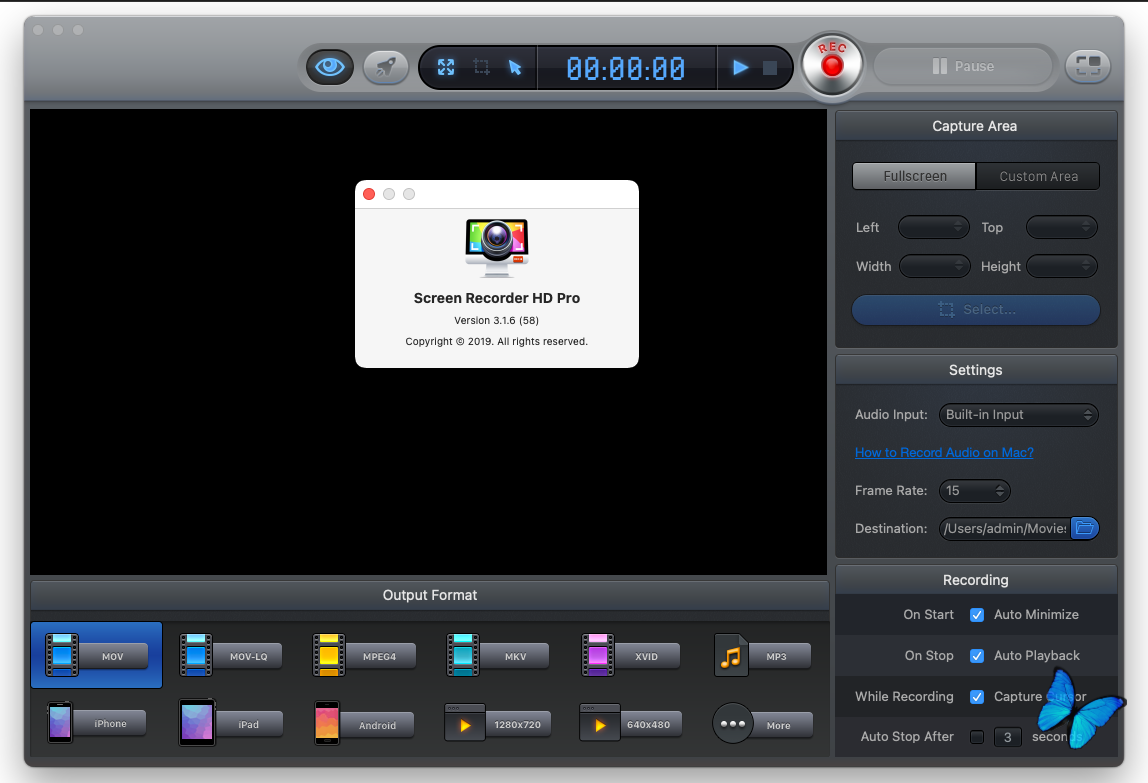Screen dimensions: 1148x783
Task: Switch window layout with top-right icon
Action: pyautogui.click(x=1088, y=66)
